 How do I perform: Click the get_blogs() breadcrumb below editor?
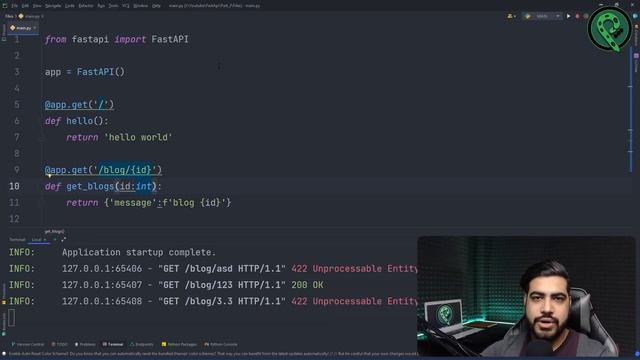54,231
